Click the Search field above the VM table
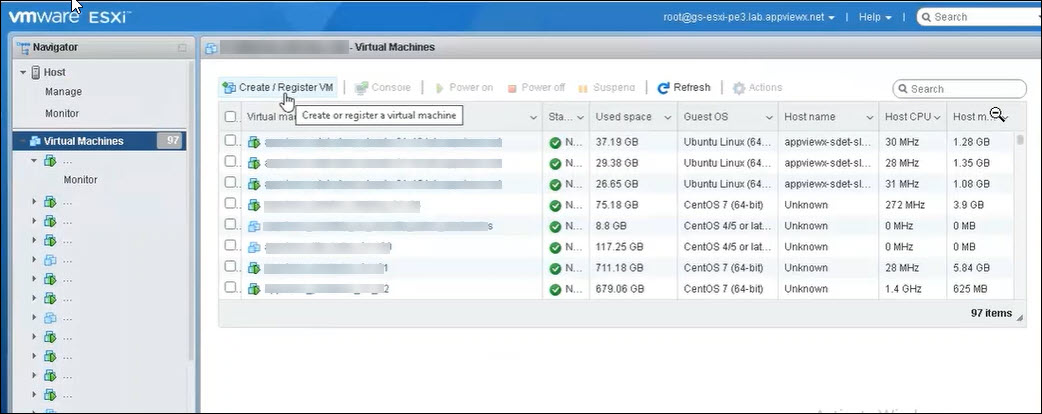 pos(960,88)
